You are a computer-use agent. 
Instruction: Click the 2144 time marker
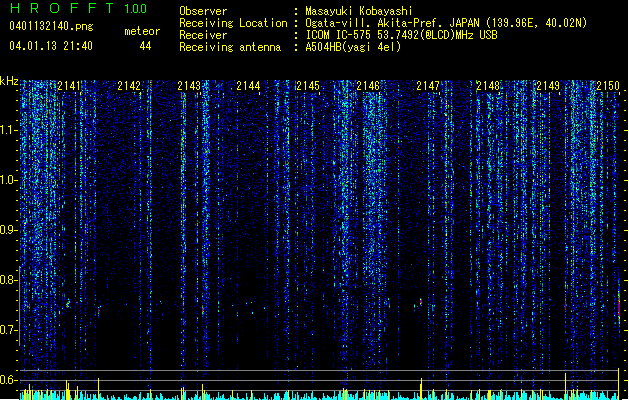248,86
